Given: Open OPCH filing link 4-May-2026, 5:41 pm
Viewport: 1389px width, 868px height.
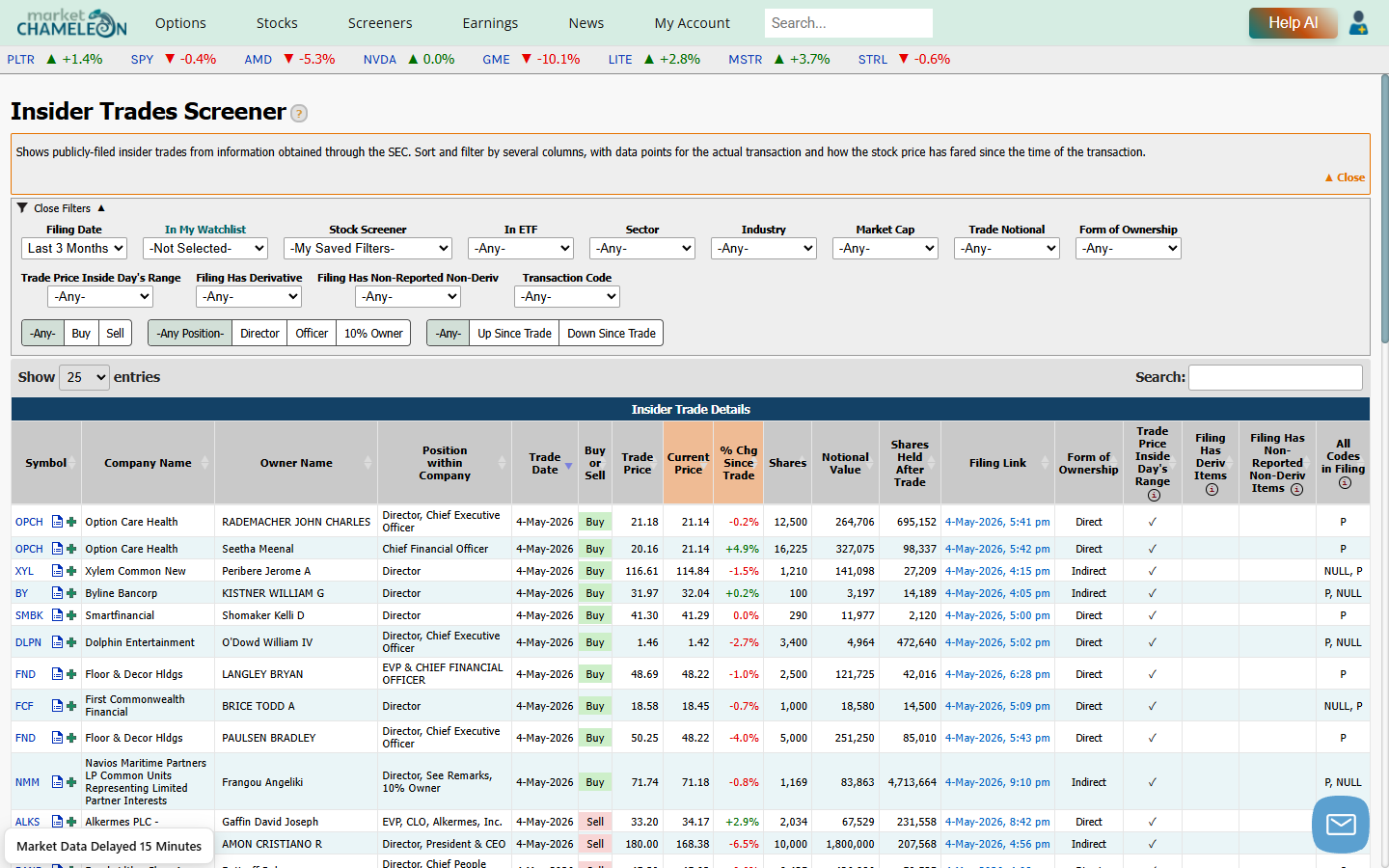Looking at the screenshot, I should (997, 522).
